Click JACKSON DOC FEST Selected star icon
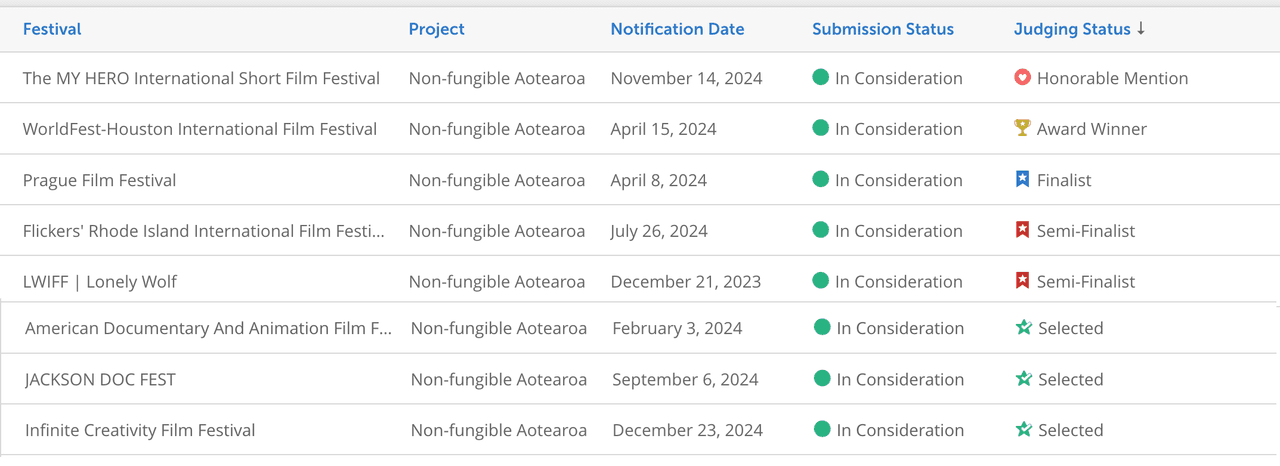The image size is (1280, 466). point(1024,379)
